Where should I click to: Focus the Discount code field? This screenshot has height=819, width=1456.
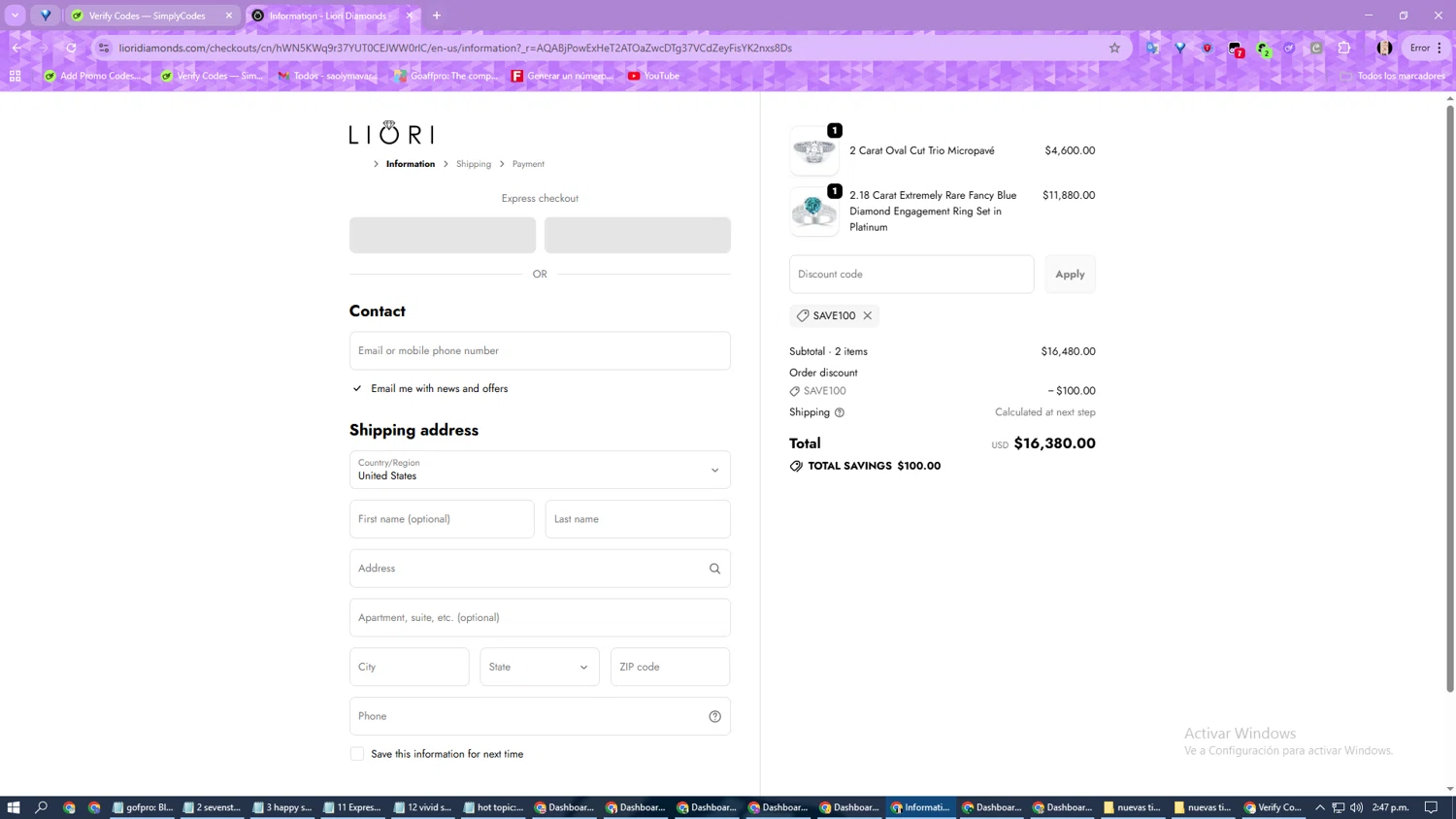point(911,275)
